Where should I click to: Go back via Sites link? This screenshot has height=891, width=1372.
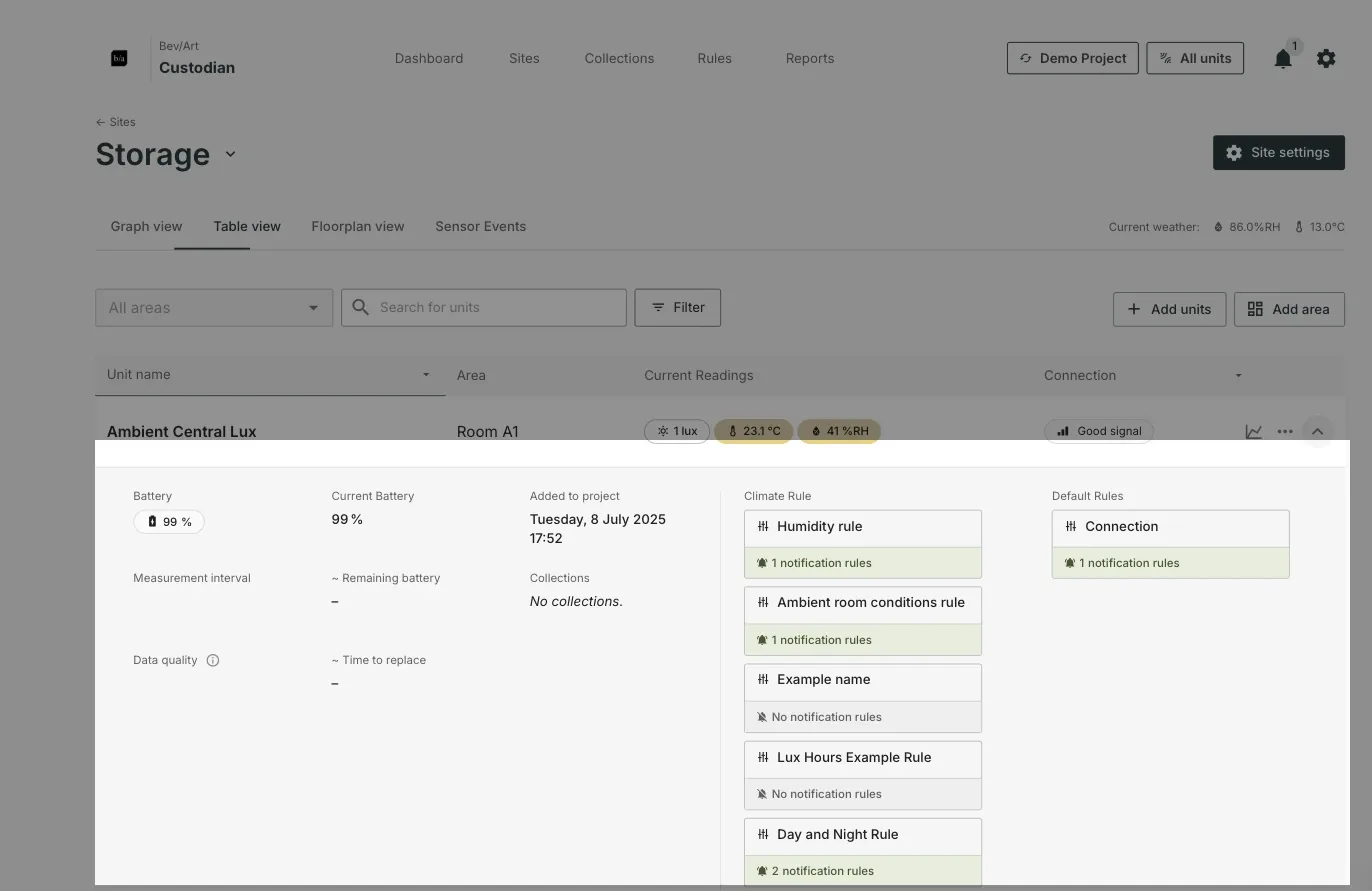[115, 122]
